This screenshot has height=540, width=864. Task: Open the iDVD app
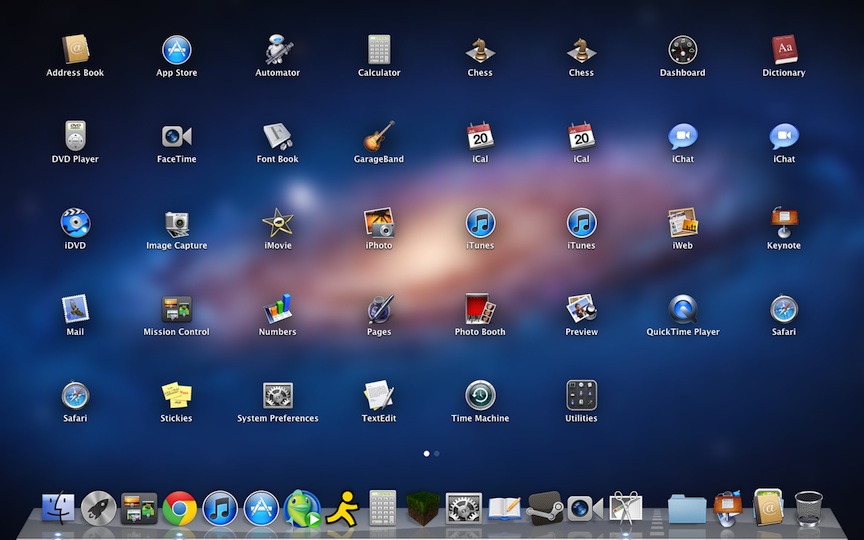pyautogui.click(x=75, y=223)
